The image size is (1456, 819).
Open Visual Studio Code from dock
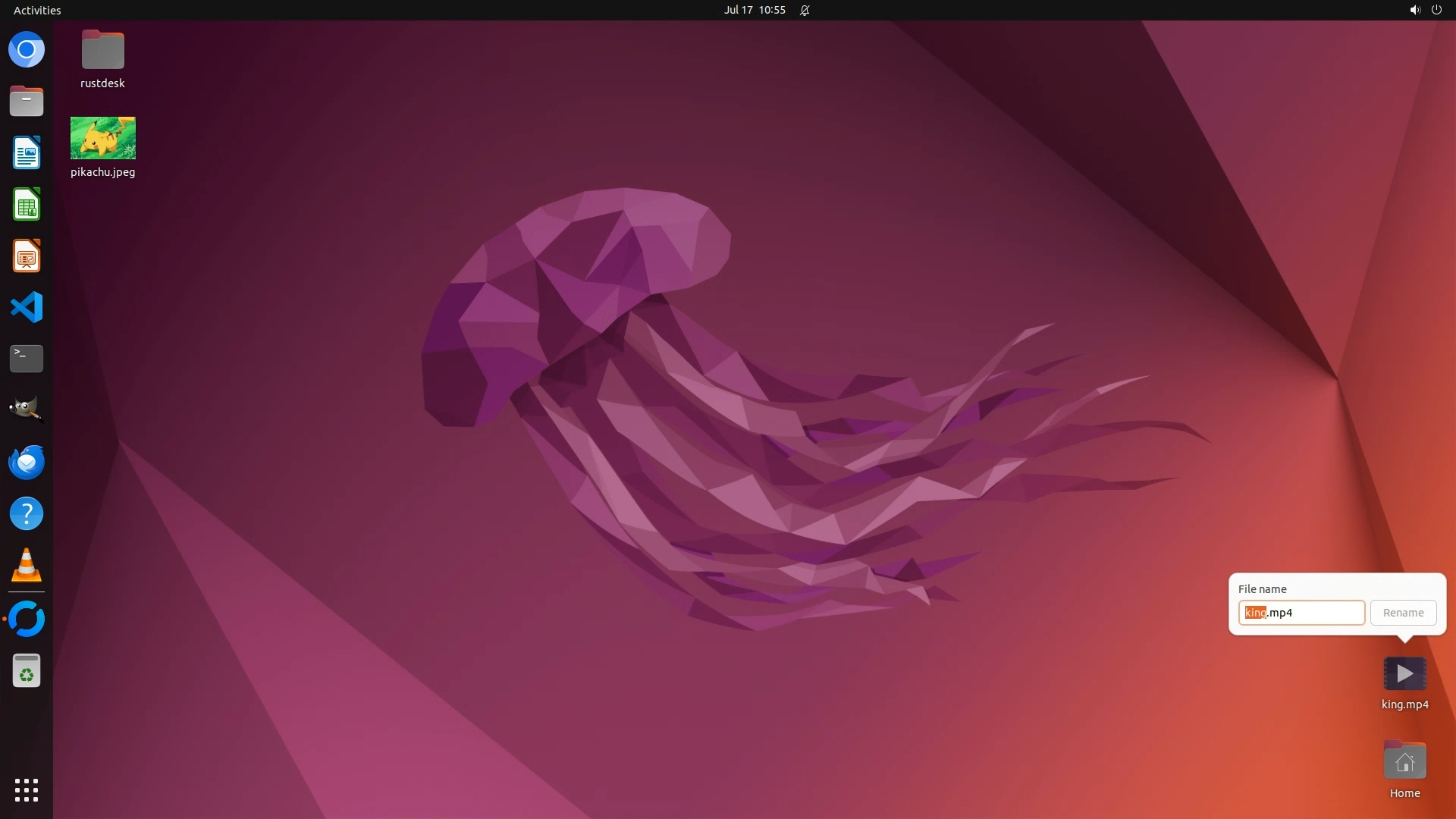click(27, 308)
